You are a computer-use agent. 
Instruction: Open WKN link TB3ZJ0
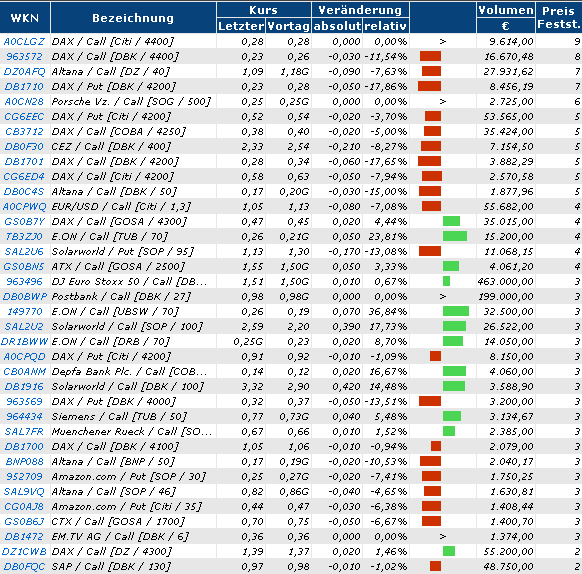(x=24, y=237)
